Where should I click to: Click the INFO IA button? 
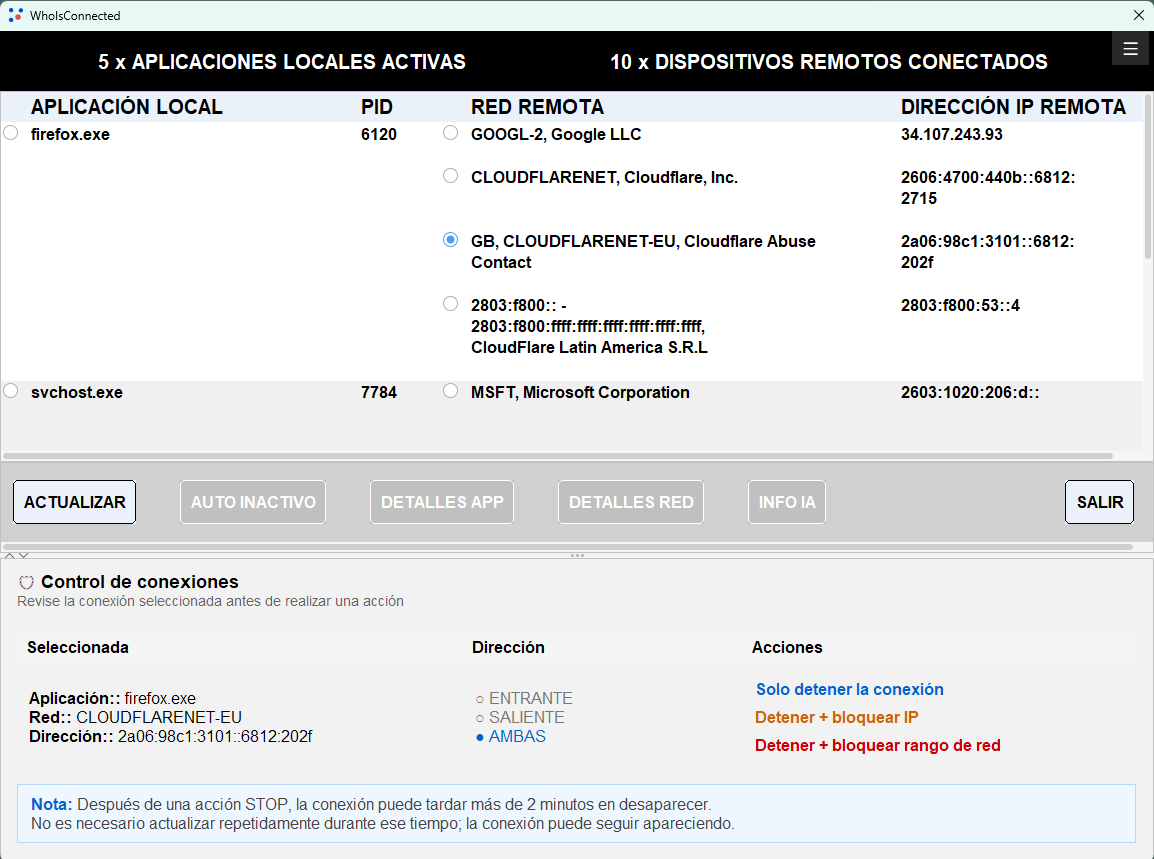tap(787, 502)
